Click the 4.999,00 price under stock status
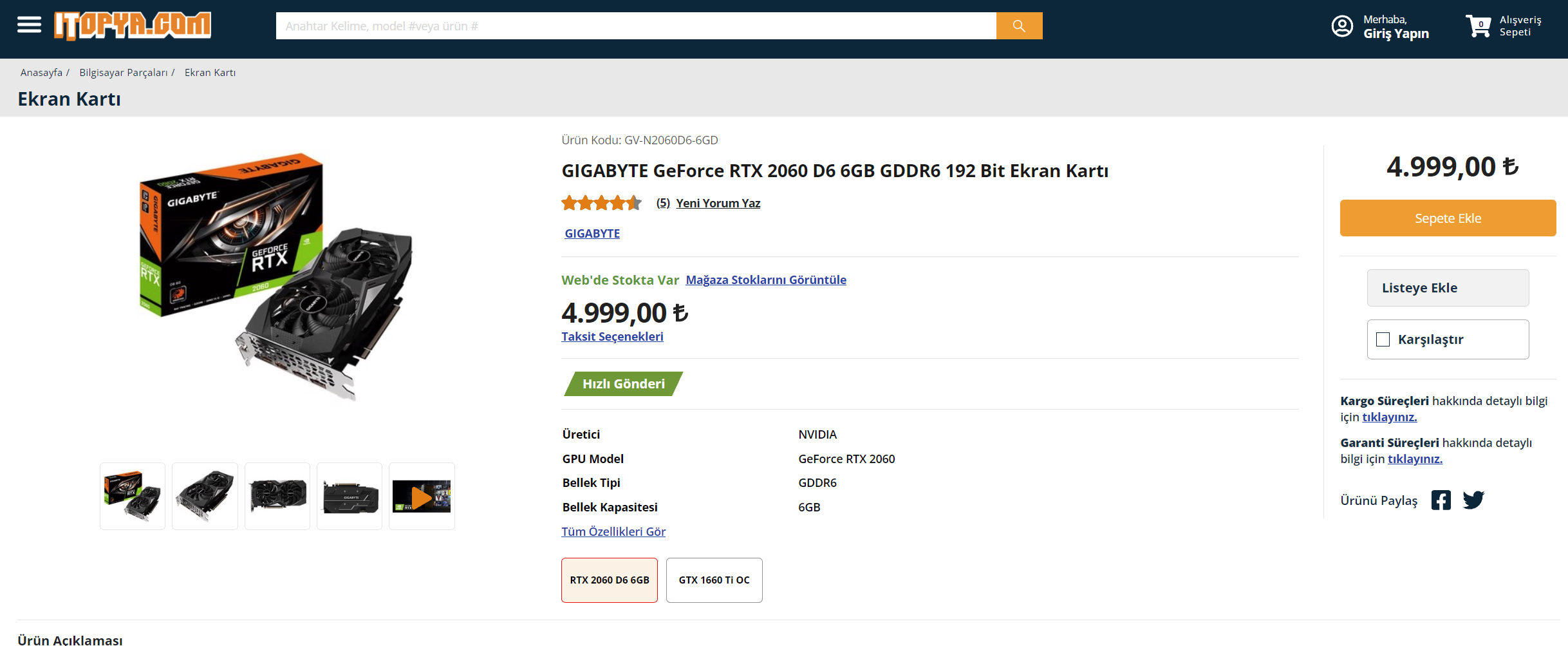The width and height of the screenshot is (1568, 646). pos(624,313)
